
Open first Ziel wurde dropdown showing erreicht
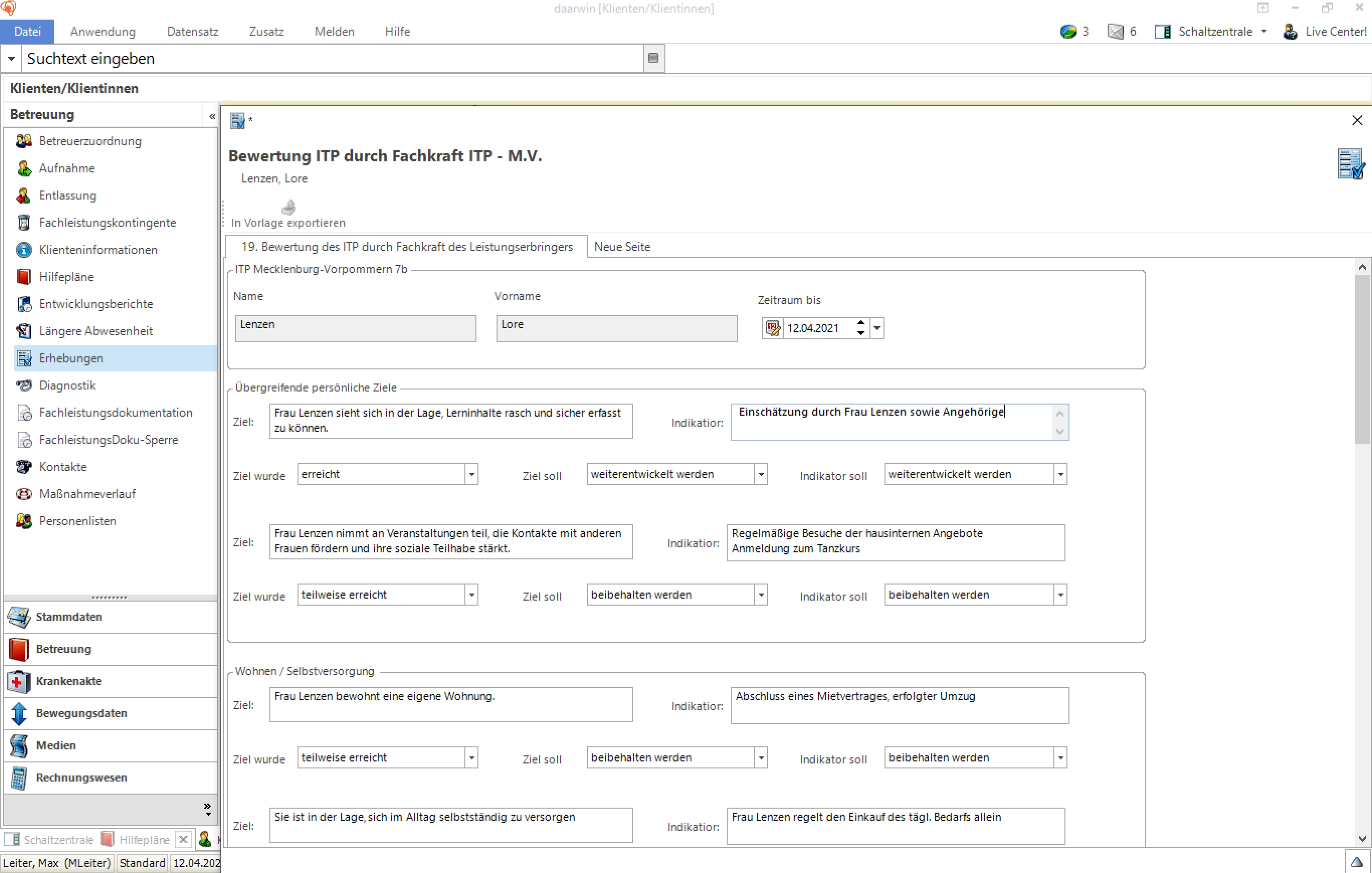471,474
